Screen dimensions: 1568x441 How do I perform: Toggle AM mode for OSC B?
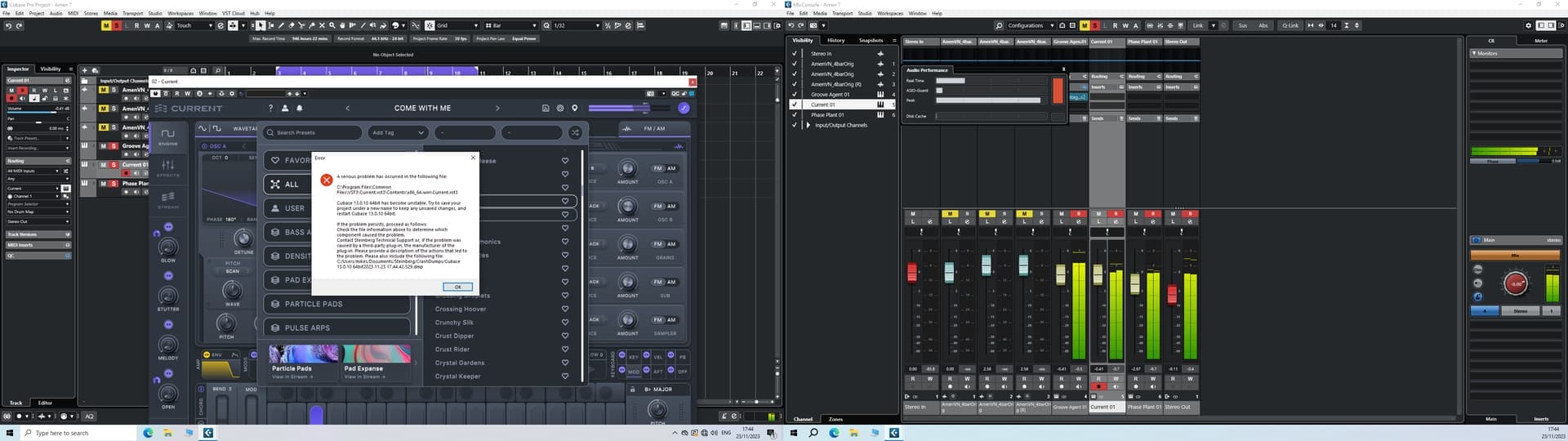click(x=671, y=206)
